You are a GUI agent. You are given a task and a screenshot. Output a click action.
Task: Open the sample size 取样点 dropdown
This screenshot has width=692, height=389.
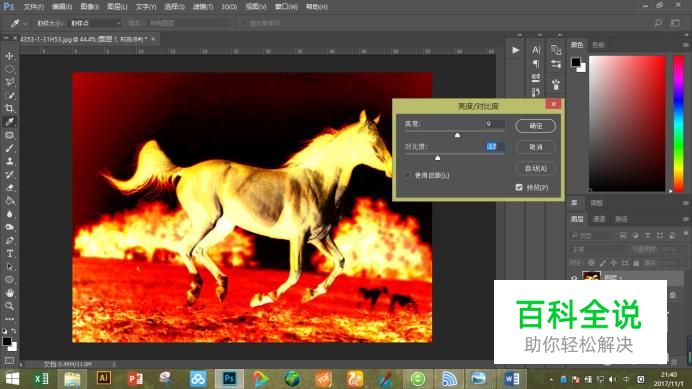pyautogui.click(x=95, y=23)
